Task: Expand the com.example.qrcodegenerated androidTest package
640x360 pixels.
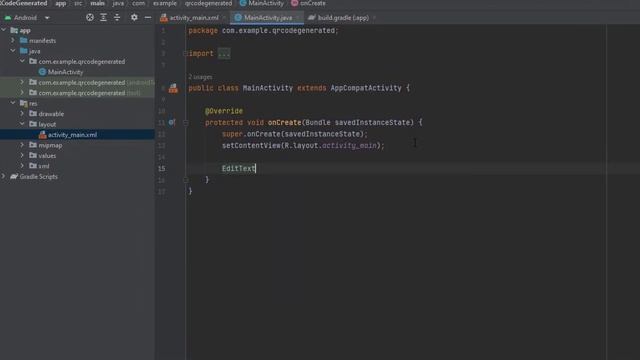Action: coord(22,82)
